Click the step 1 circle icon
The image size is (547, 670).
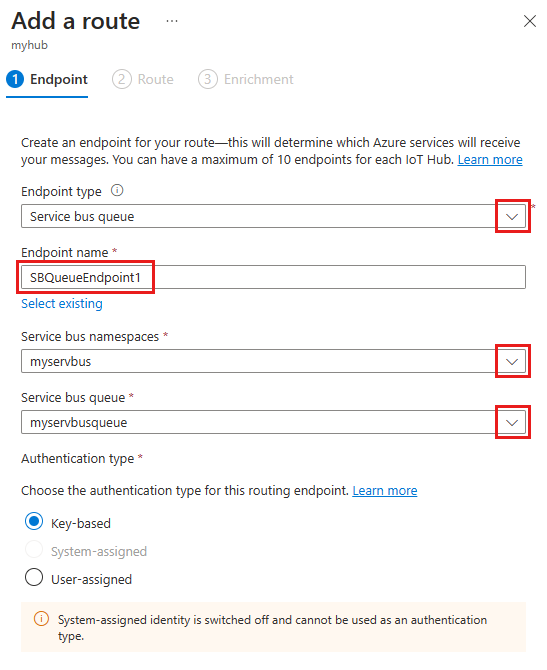pyautogui.click(x=15, y=79)
